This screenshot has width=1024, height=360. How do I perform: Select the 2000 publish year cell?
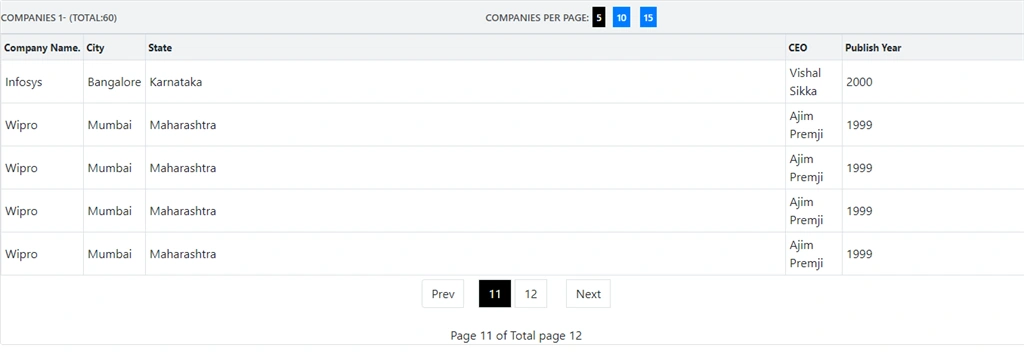pos(933,82)
